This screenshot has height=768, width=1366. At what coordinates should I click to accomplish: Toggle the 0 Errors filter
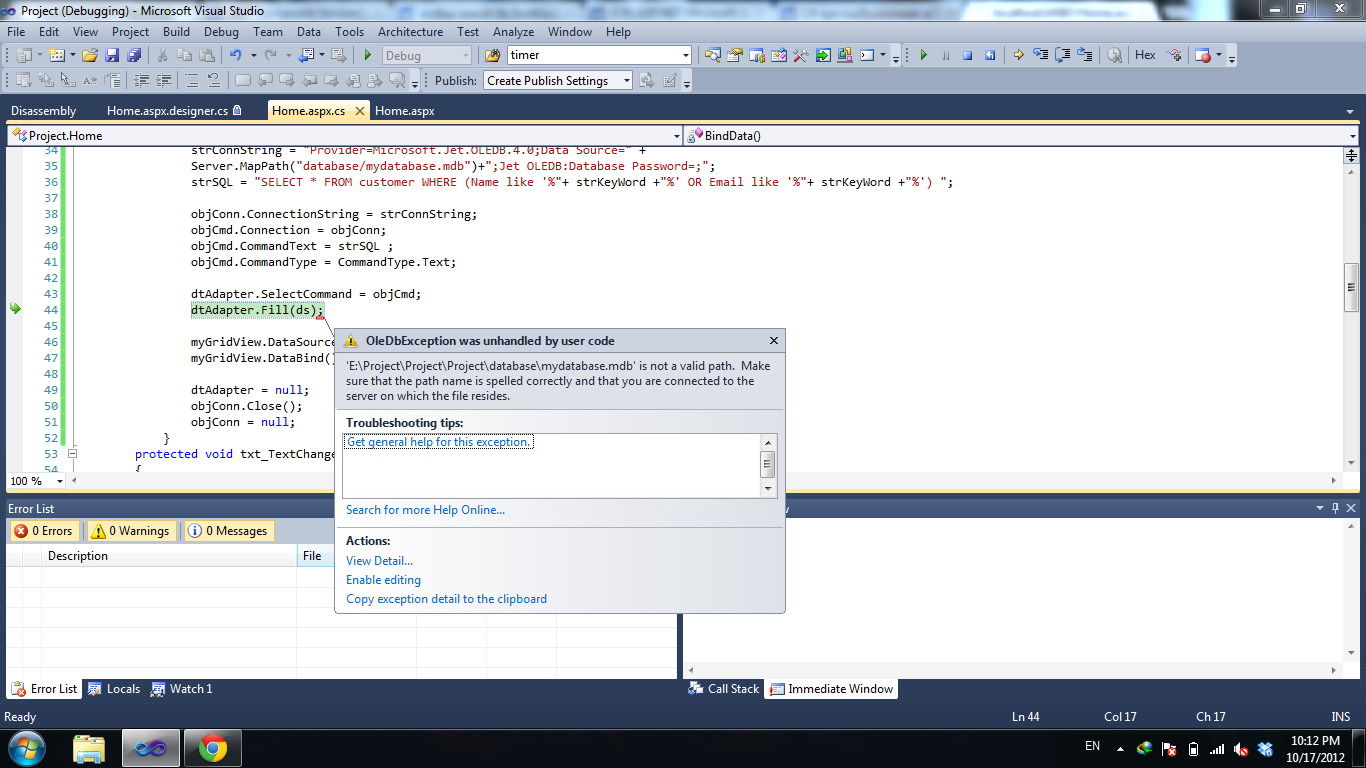(45, 531)
